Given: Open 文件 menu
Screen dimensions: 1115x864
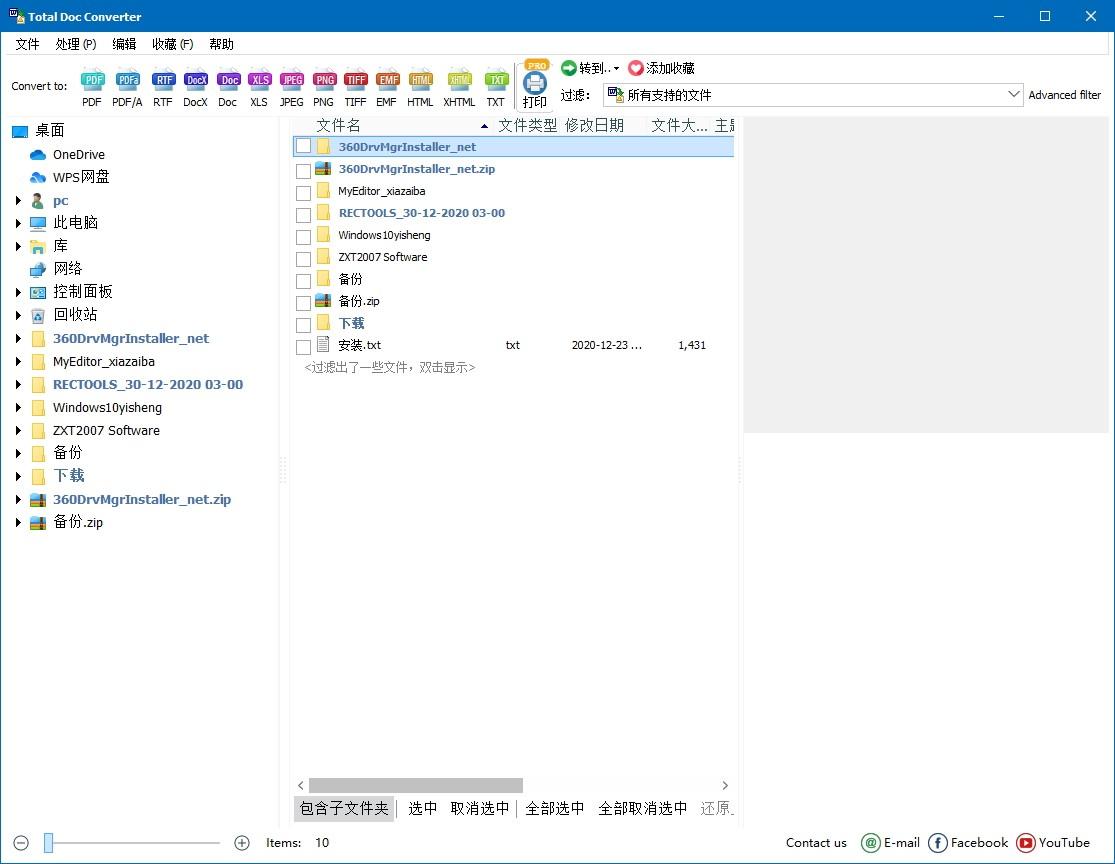Looking at the screenshot, I should point(27,44).
